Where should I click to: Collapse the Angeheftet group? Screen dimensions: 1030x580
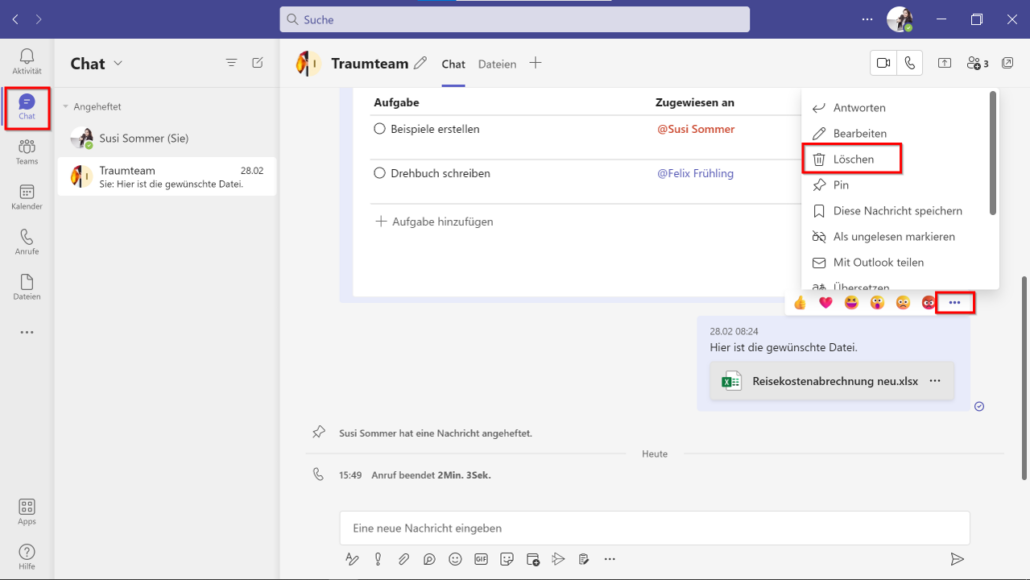[64, 106]
